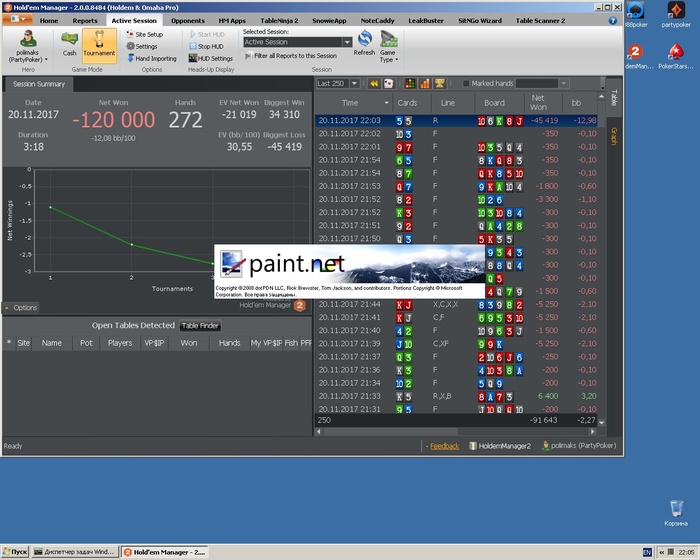Select the Cash game mode icon
This screenshot has height=560, width=700.
(x=69, y=44)
